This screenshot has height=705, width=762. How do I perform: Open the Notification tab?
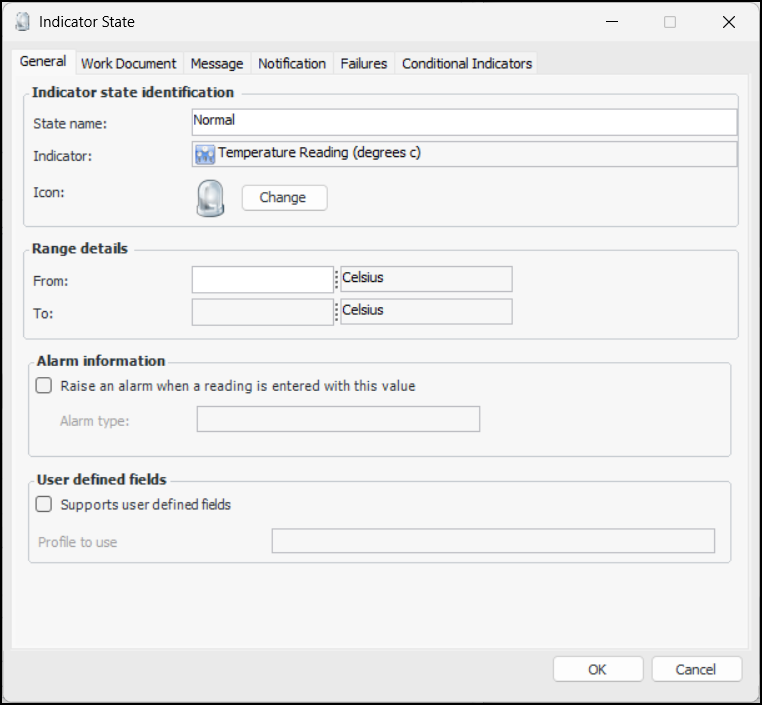coord(292,64)
